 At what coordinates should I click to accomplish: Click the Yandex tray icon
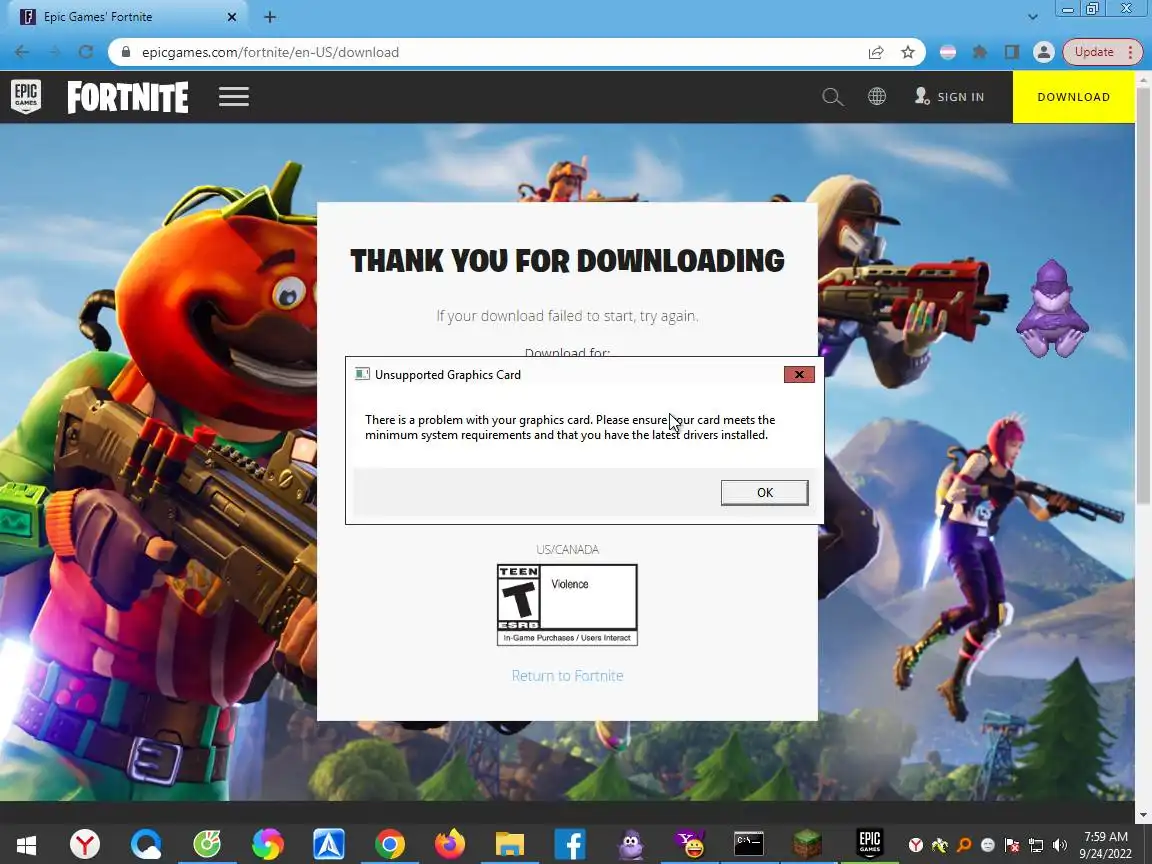point(915,845)
